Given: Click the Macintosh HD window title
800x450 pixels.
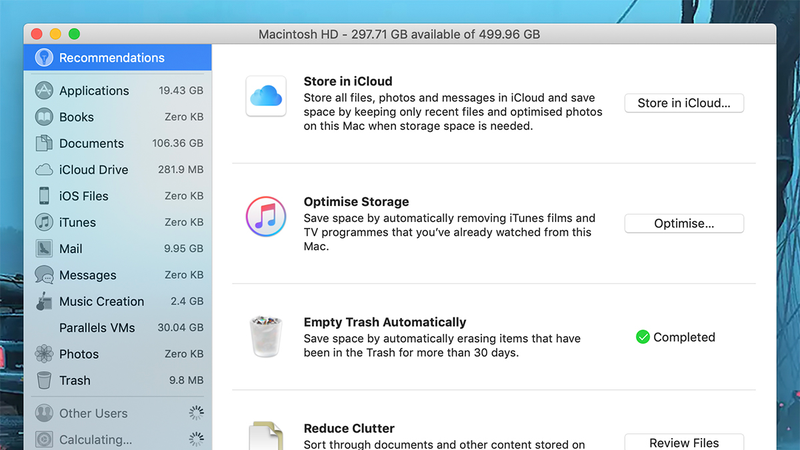Looking at the screenshot, I should (399, 34).
